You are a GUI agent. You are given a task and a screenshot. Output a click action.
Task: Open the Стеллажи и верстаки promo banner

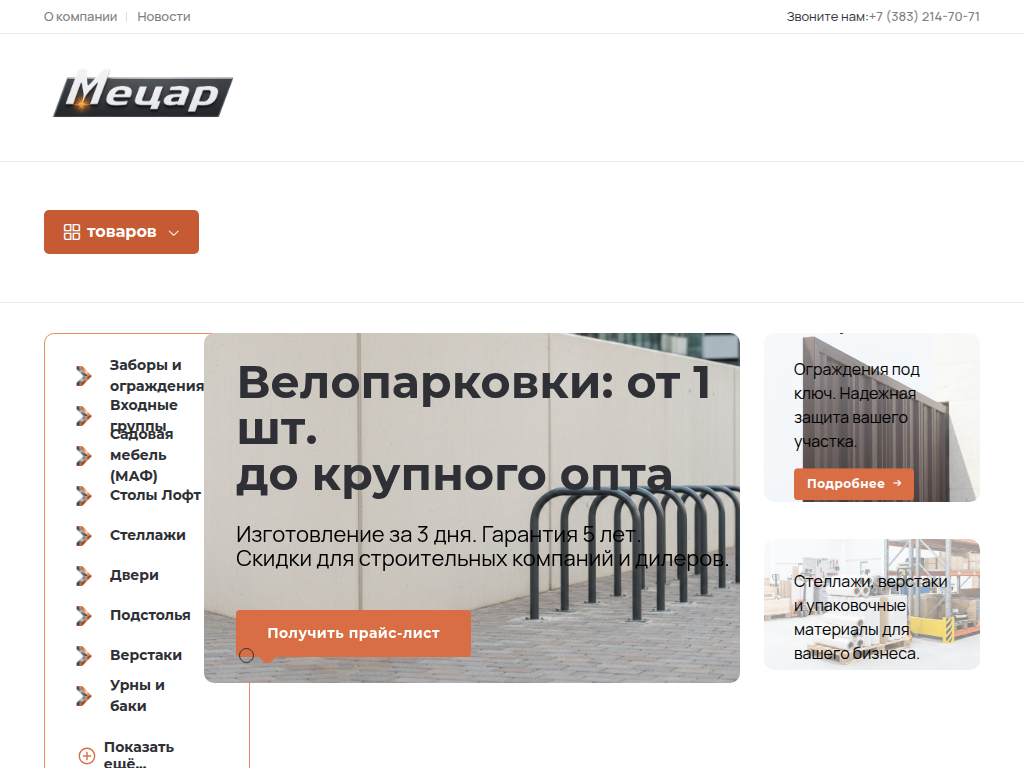tap(871, 603)
